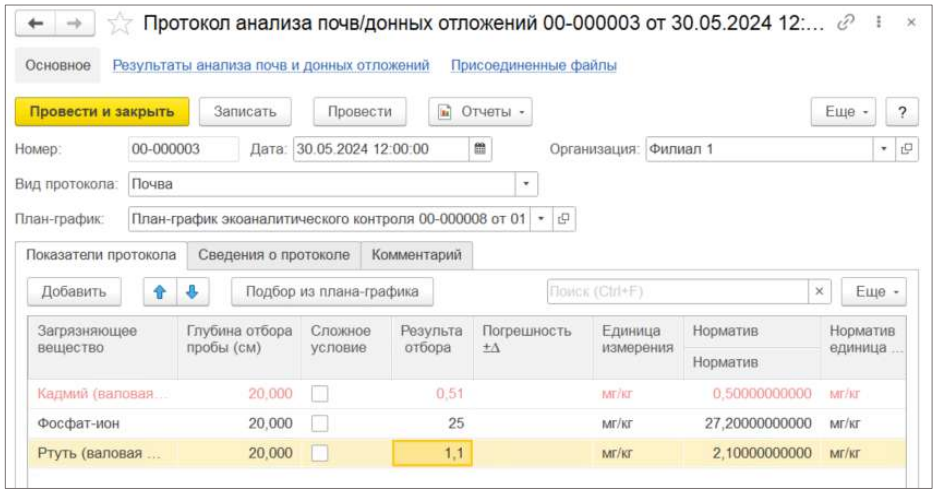936x492 pixels.
Task: Expand the Вид протокола dropdown
Action: point(527,184)
